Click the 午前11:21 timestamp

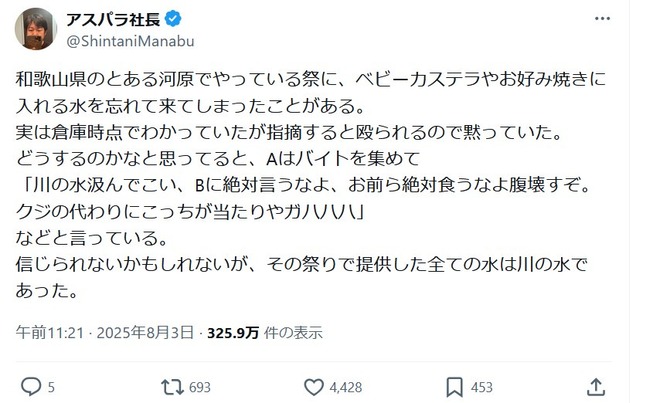click(50, 332)
